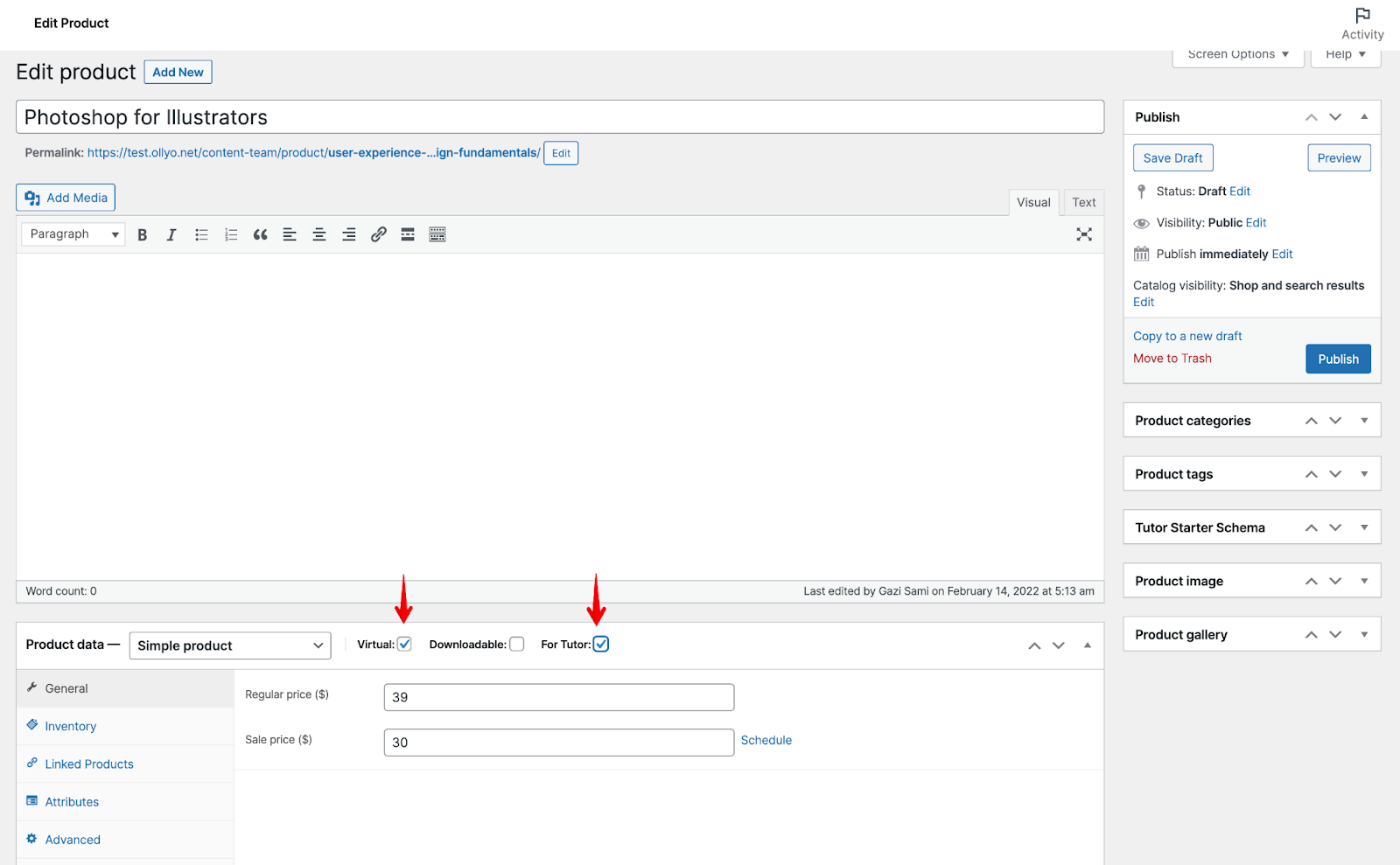
Task: Click Add New product button
Action: 178,73
